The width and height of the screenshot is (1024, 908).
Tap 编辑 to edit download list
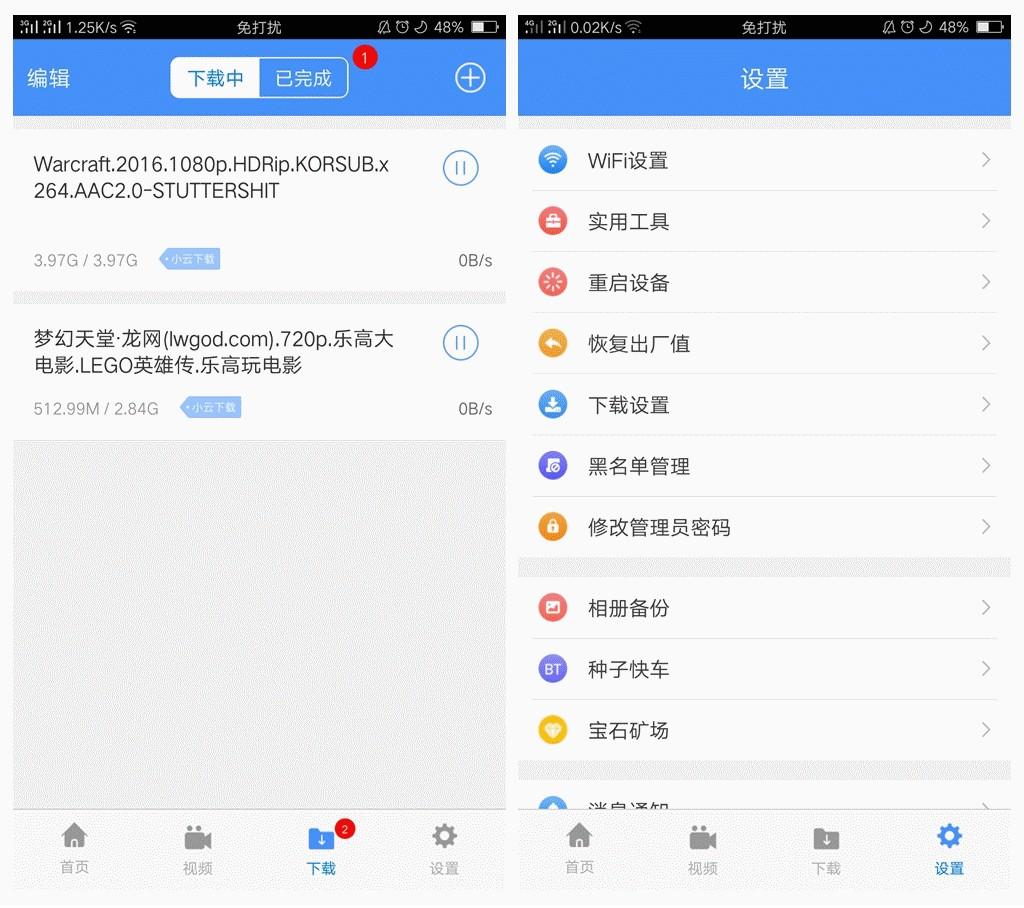coord(47,78)
